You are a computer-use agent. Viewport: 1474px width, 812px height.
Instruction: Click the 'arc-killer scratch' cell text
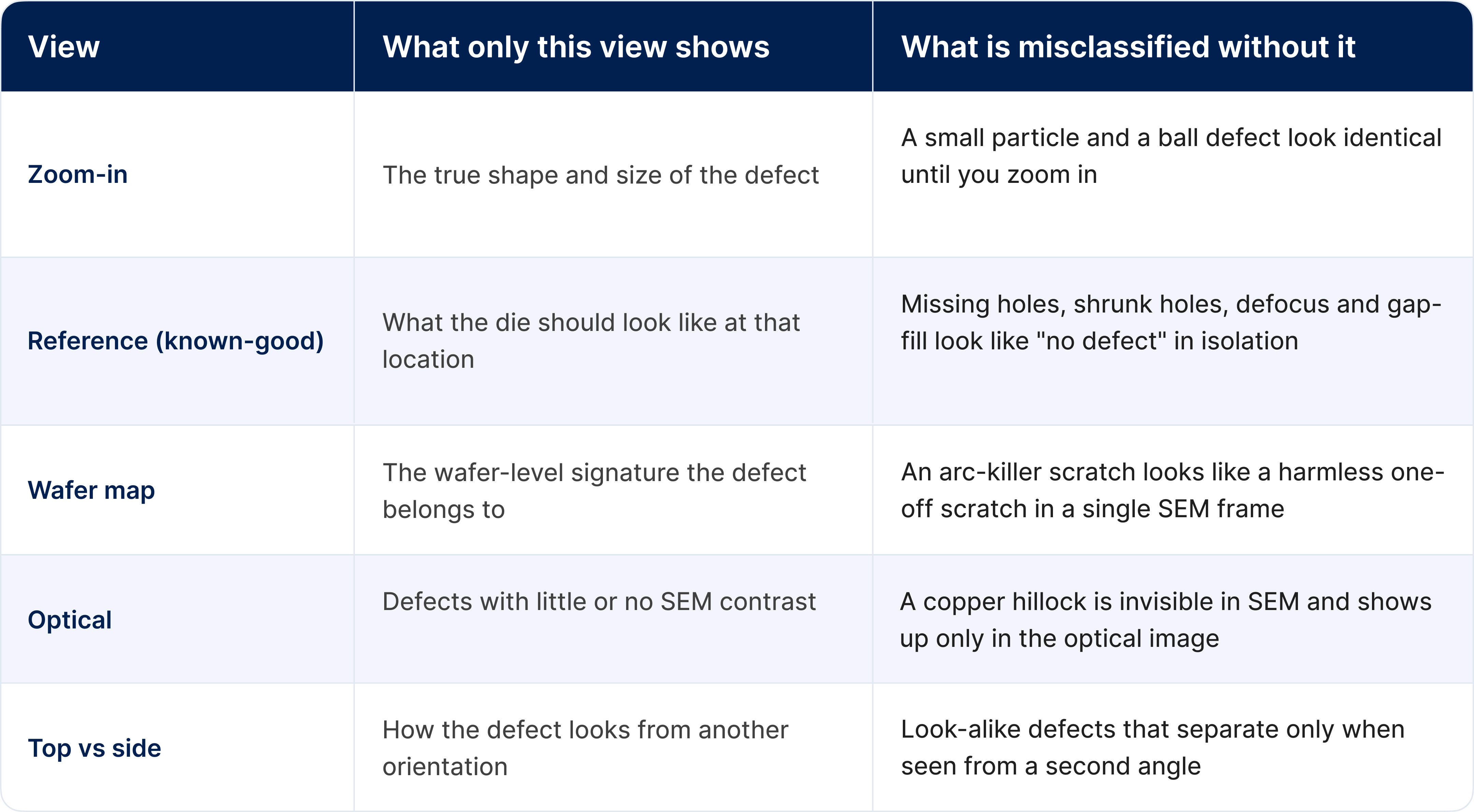(x=1172, y=490)
